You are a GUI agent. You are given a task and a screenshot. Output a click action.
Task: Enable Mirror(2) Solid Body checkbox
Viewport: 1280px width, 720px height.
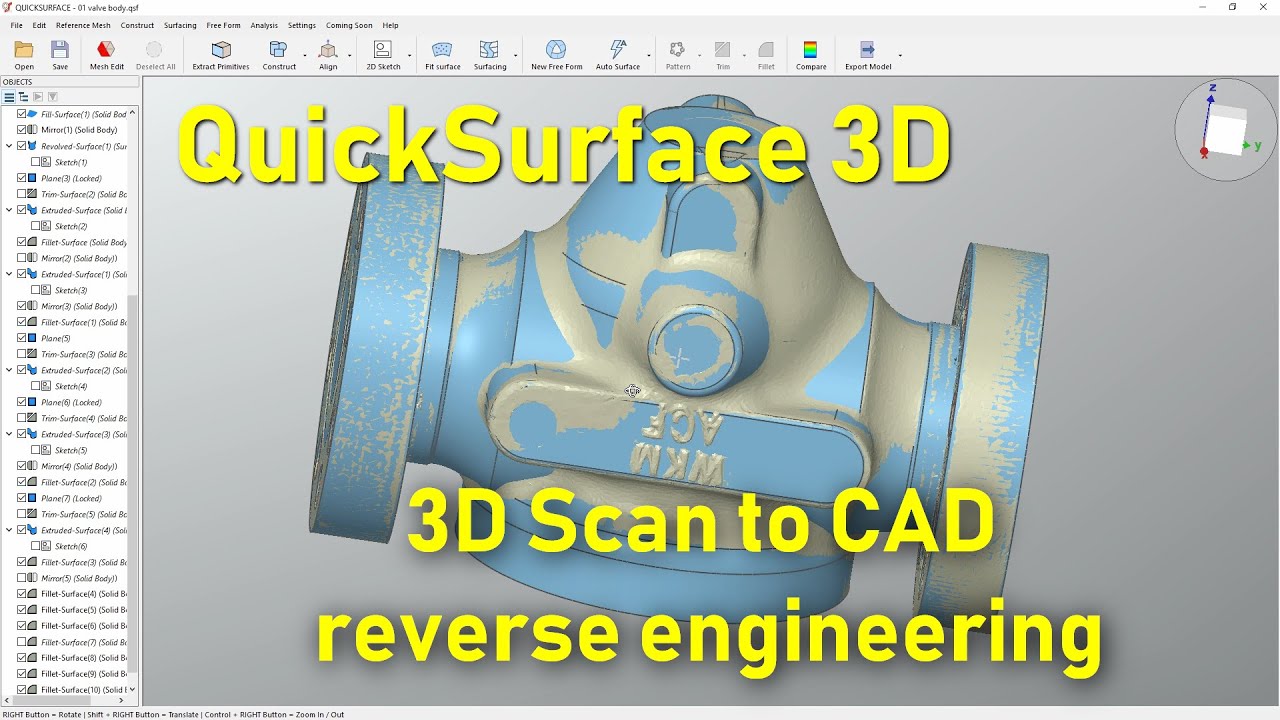click(22, 258)
